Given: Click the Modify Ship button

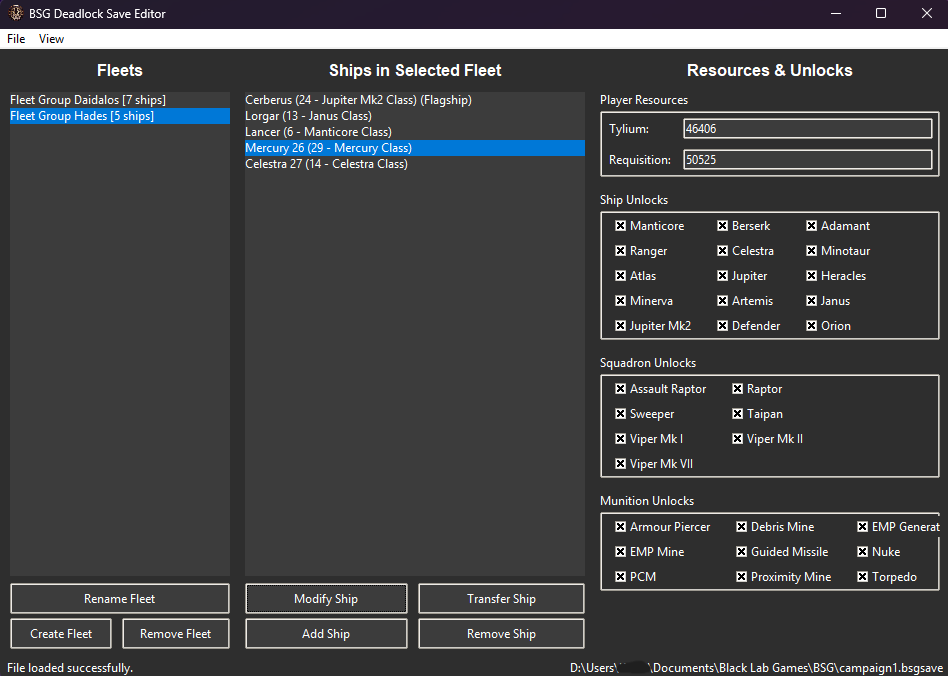Looking at the screenshot, I should pyautogui.click(x=326, y=599).
